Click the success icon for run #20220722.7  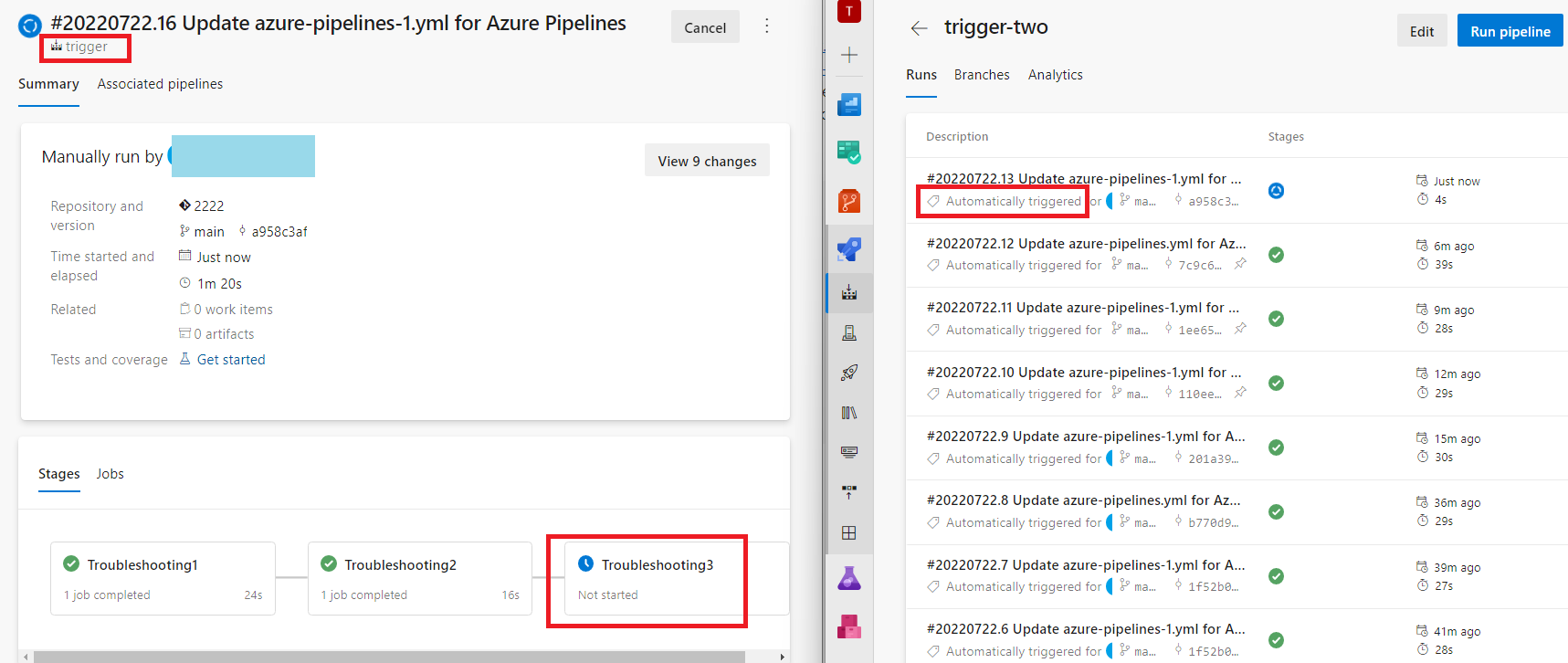(1277, 576)
